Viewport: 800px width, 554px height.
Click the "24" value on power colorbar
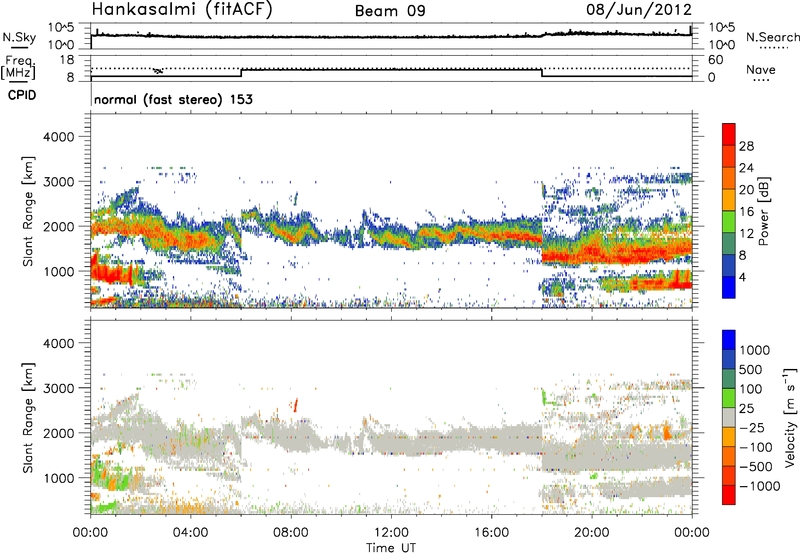pyautogui.click(x=746, y=168)
